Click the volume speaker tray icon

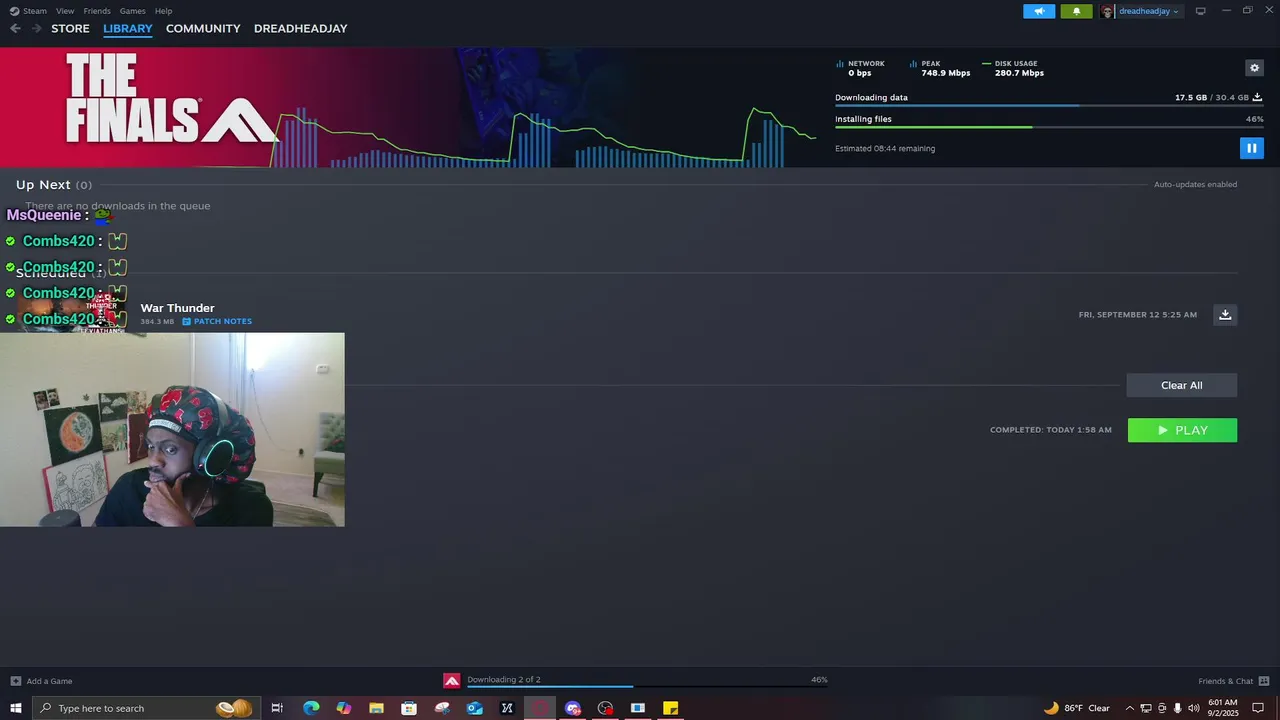[x=1193, y=708]
